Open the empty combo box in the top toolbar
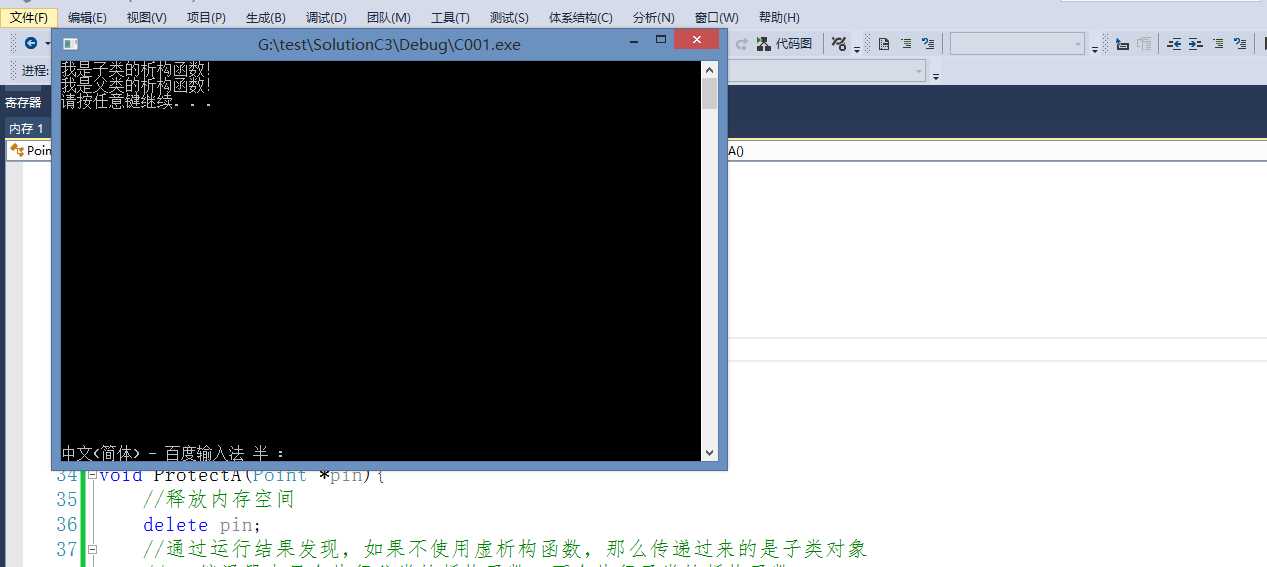The image size is (1267, 567). coord(1017,43)
